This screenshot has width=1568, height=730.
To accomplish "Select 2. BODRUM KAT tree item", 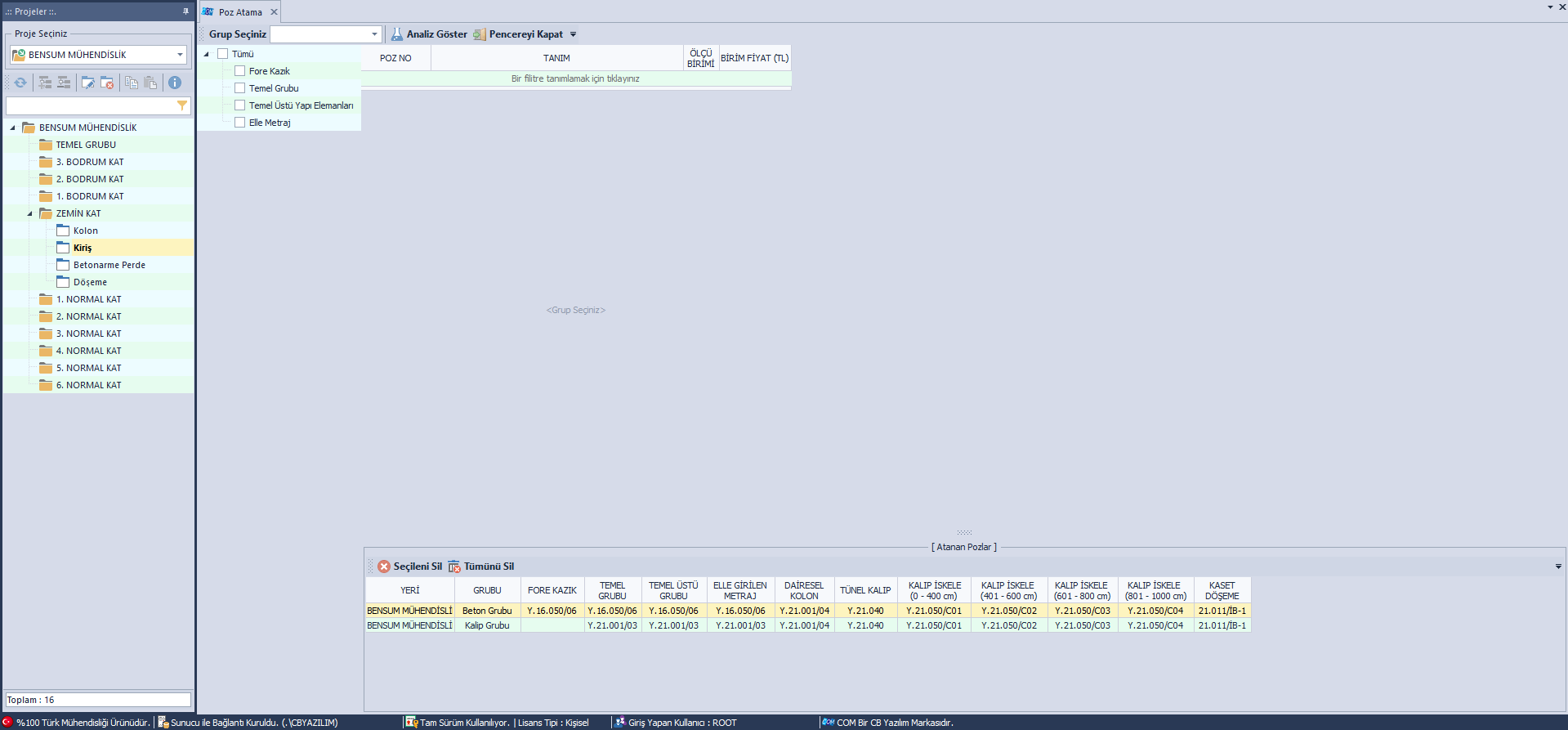I will 90,179.
